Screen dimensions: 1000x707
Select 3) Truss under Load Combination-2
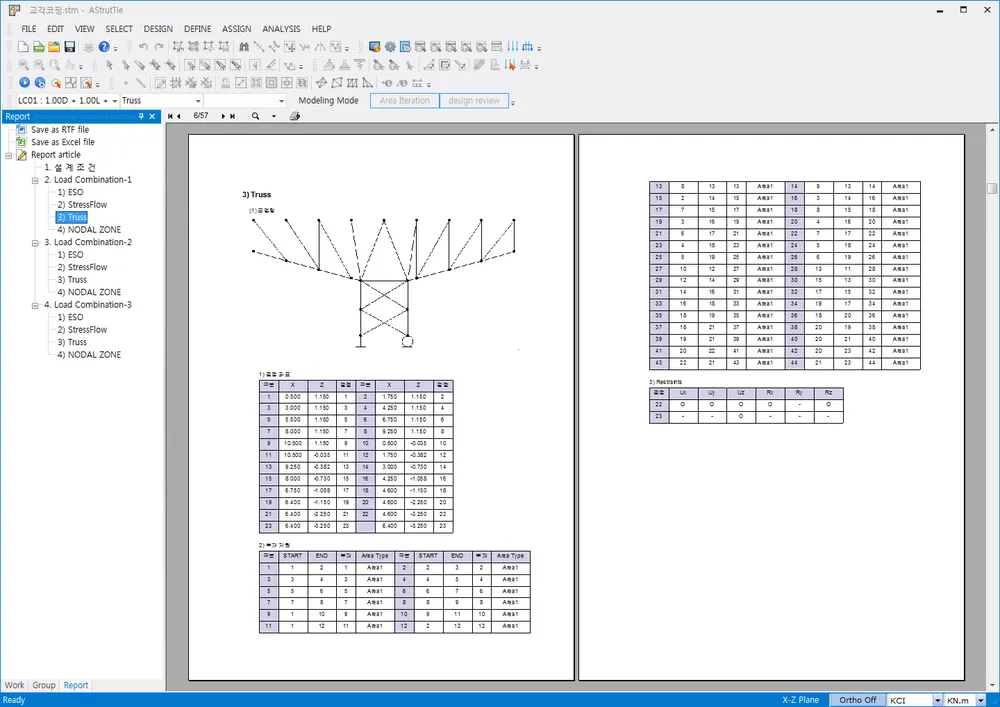coord(72,280)
